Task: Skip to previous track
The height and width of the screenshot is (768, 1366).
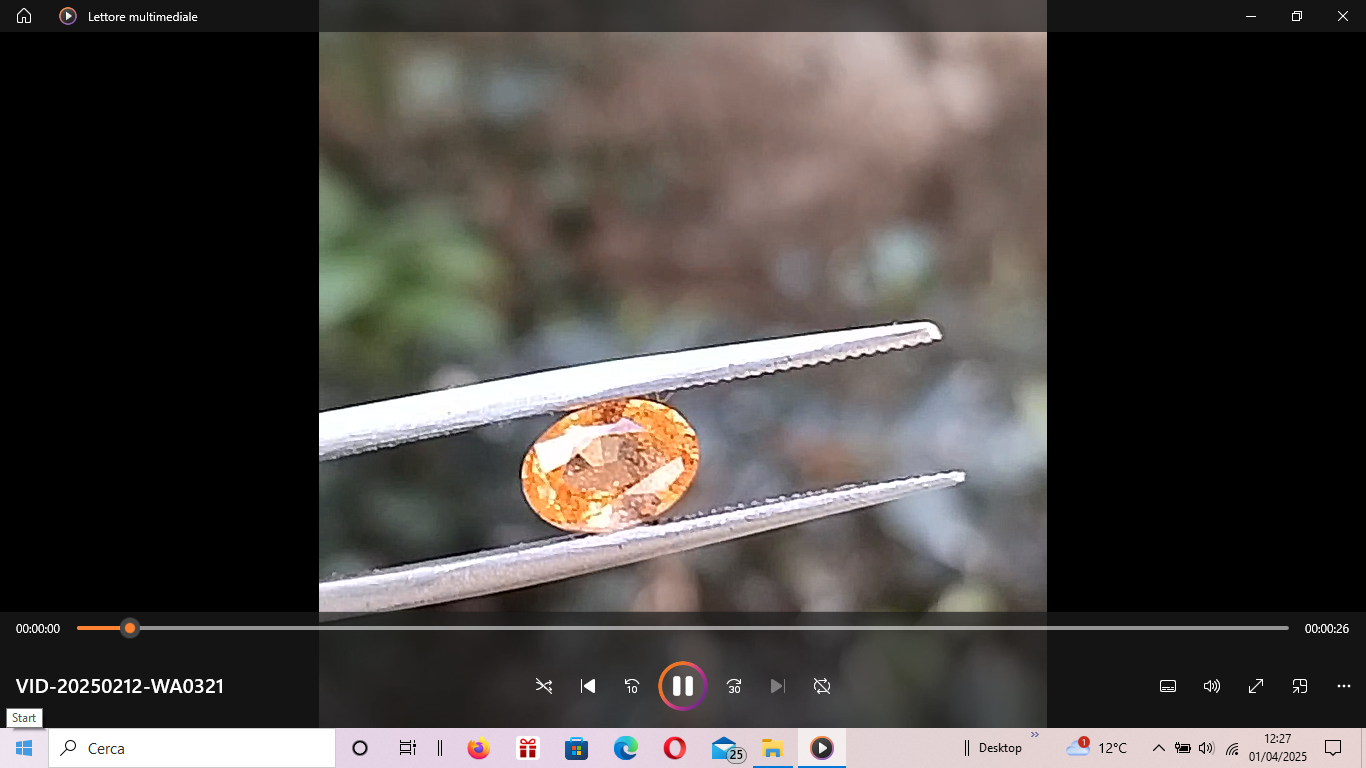Action: [x=588, y=686]
